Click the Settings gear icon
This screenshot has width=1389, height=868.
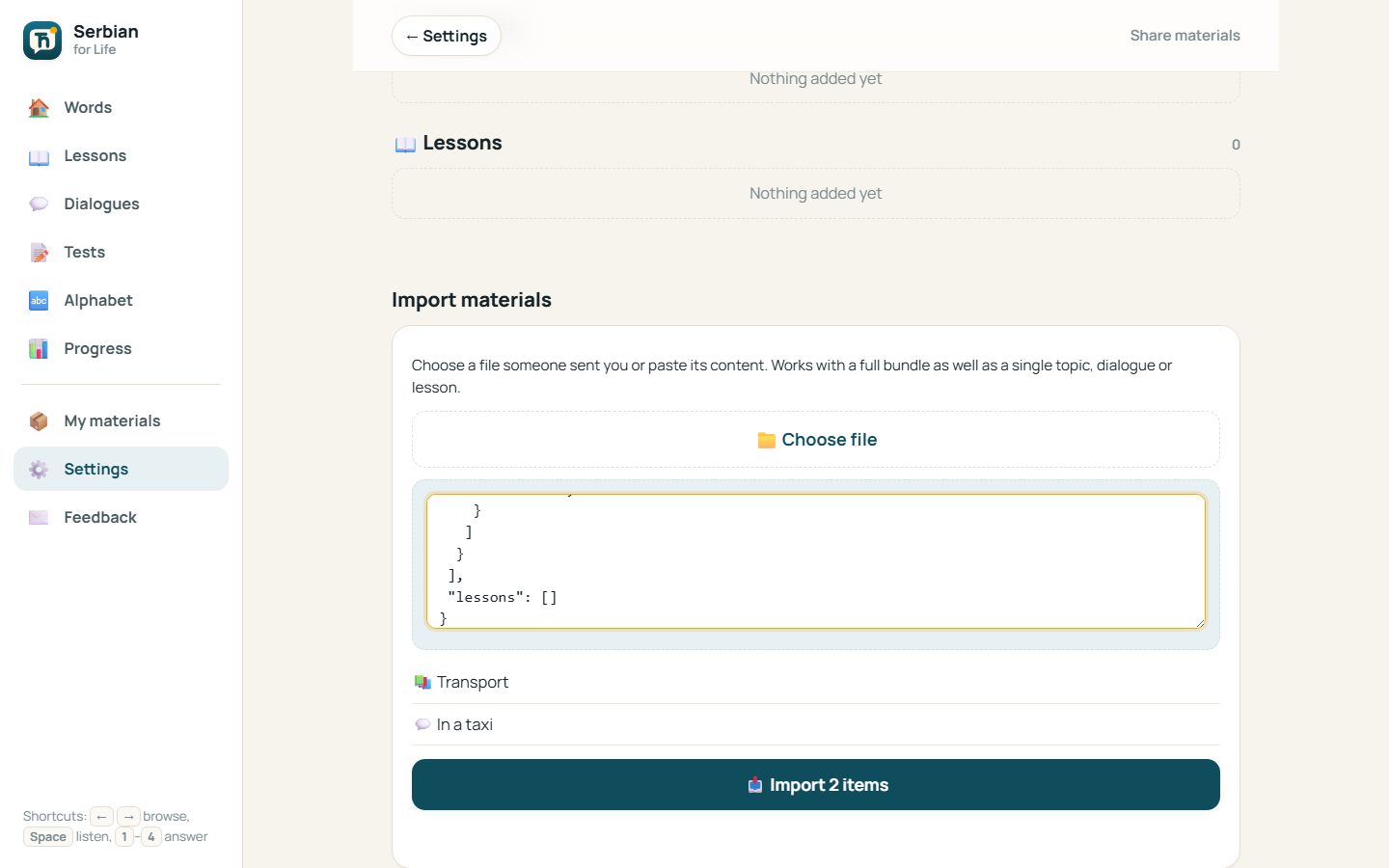click(39, 470)
